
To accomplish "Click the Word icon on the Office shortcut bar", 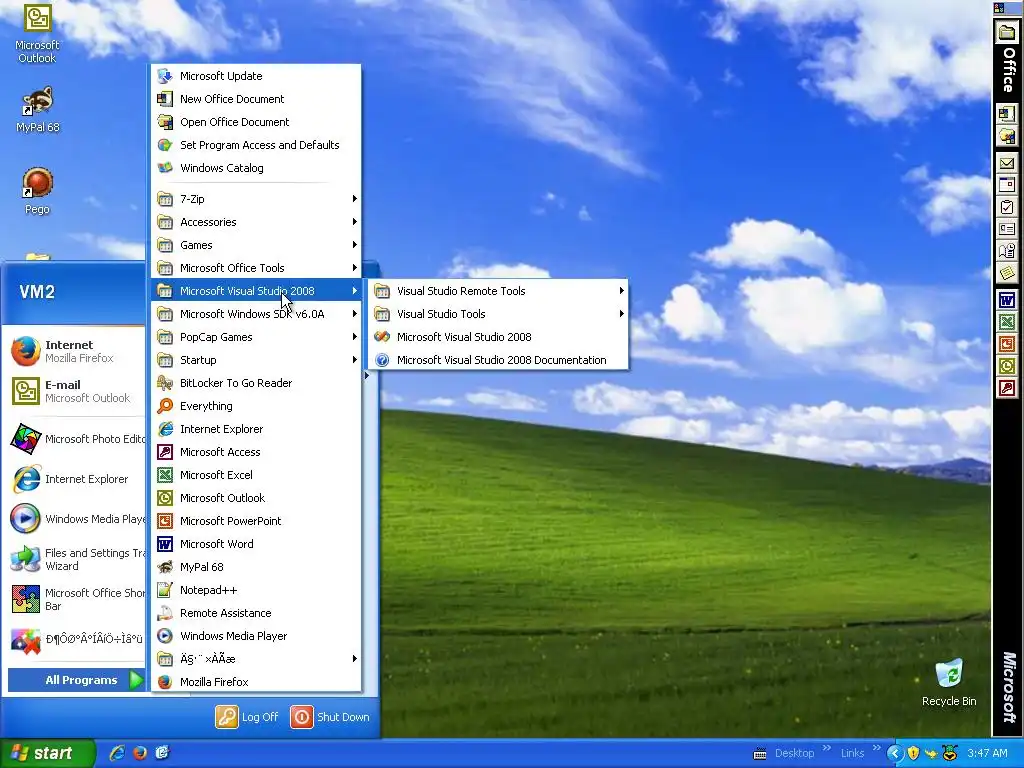I will (1006, 301).
